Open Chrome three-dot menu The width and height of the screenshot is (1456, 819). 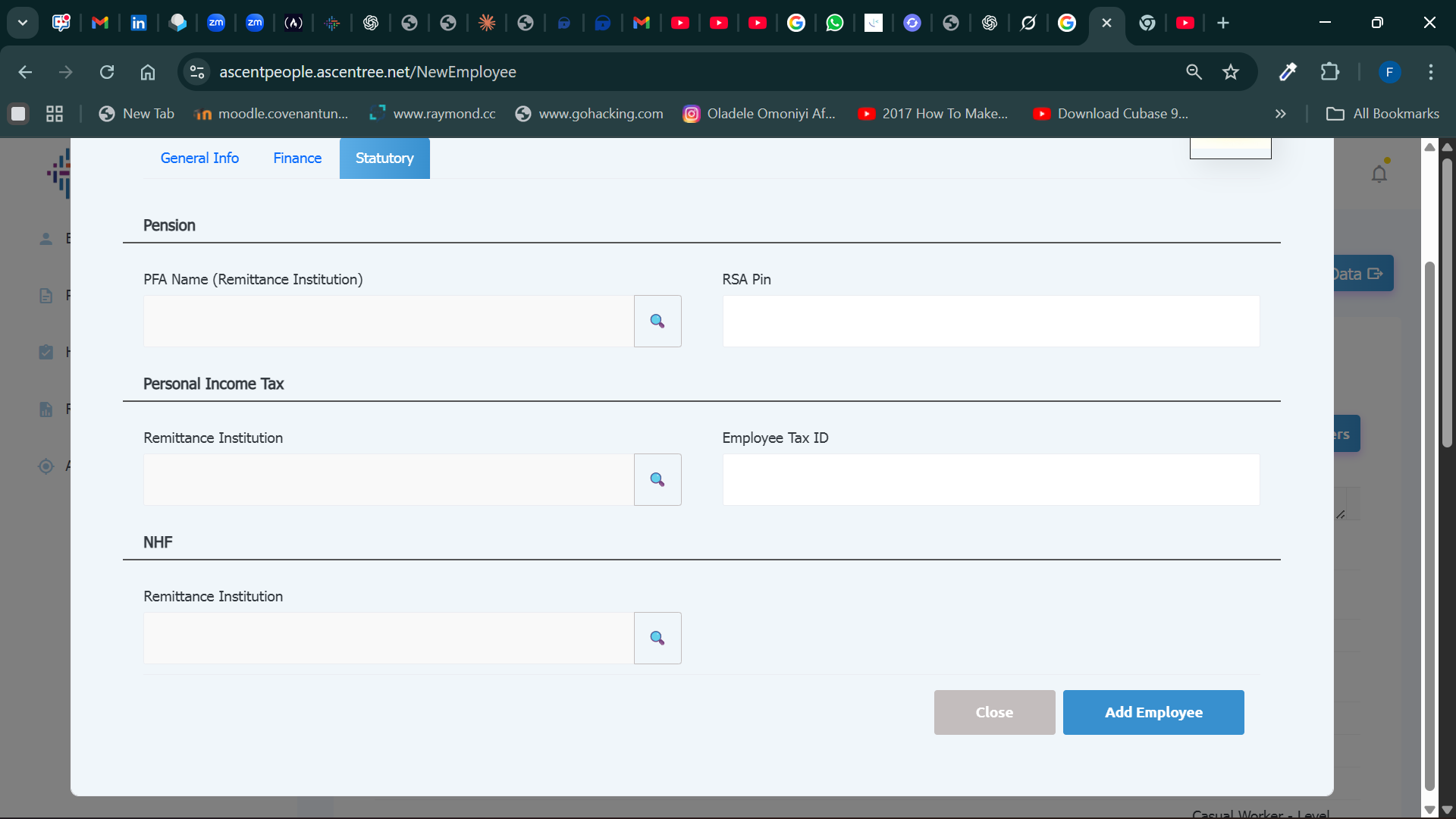1430,72
